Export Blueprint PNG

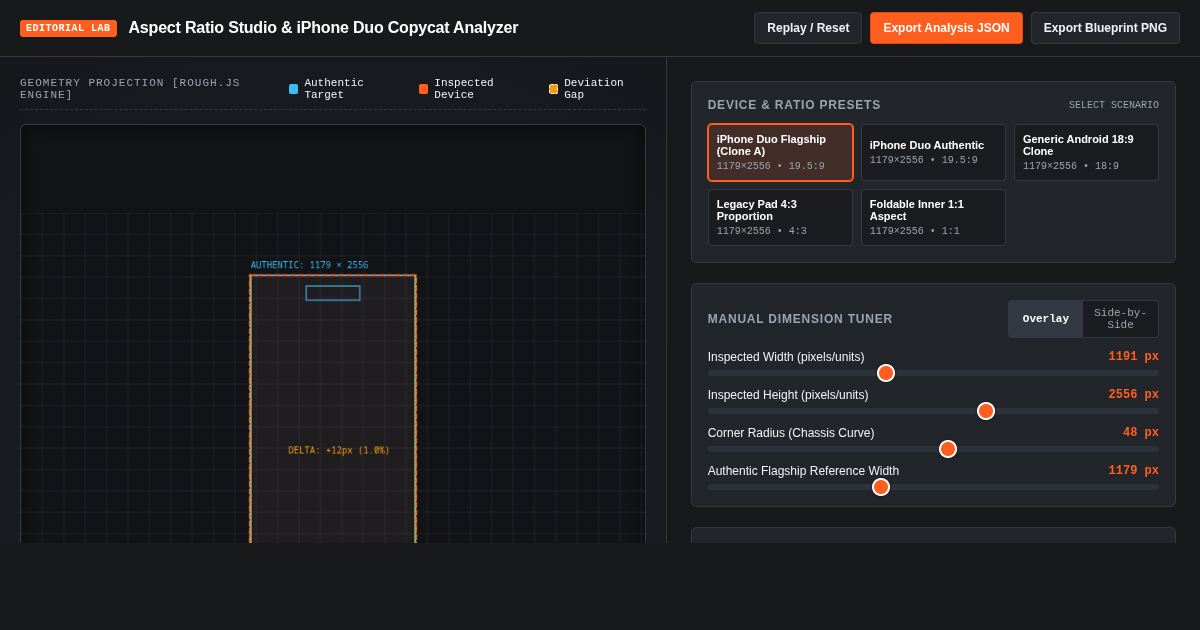1105,28
